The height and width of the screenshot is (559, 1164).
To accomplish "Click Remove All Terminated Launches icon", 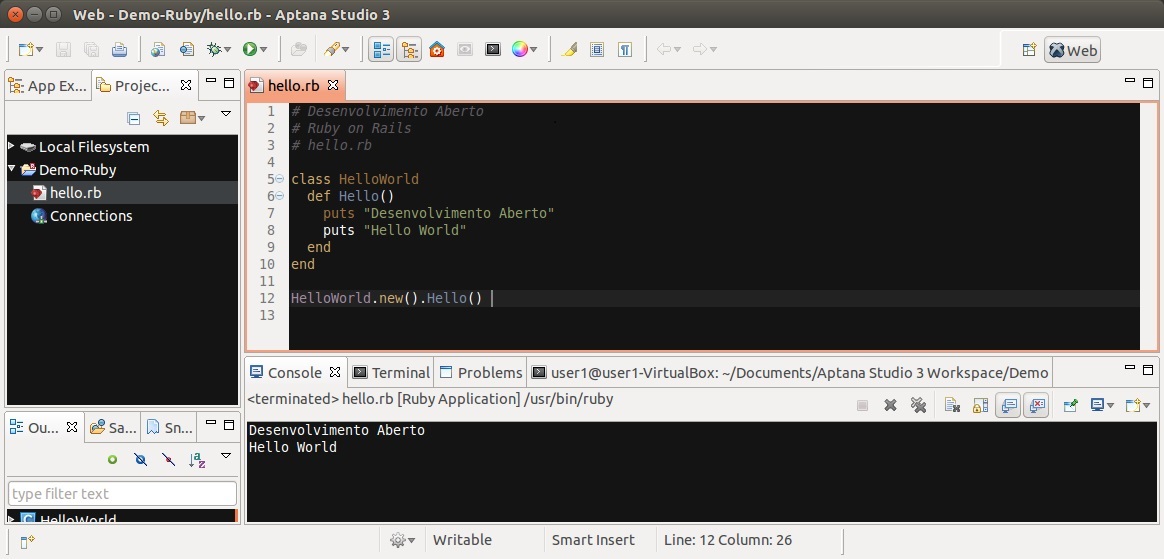I will click(x=918, y=405).
